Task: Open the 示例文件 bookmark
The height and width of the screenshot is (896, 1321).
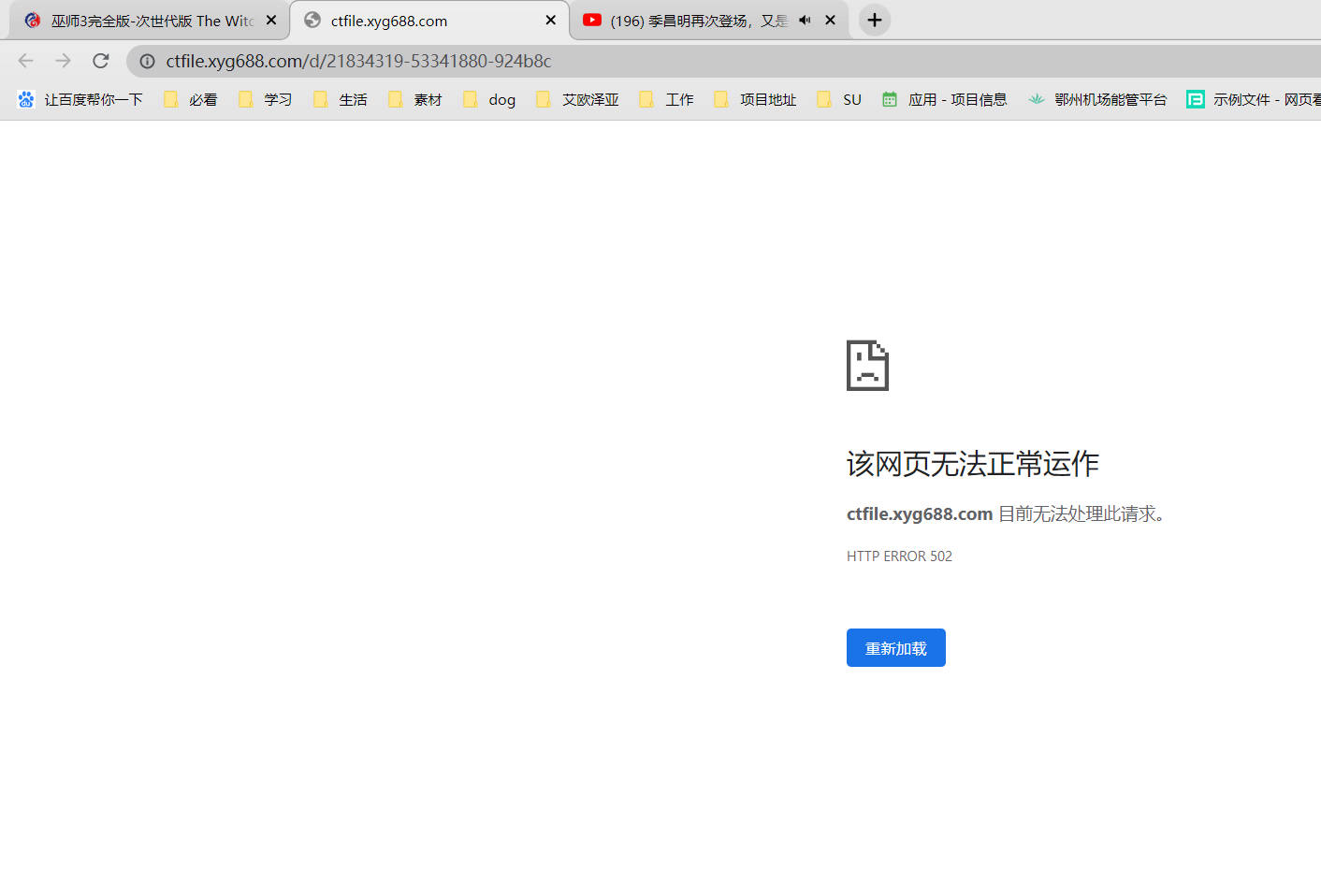Action: point(1254,99)
